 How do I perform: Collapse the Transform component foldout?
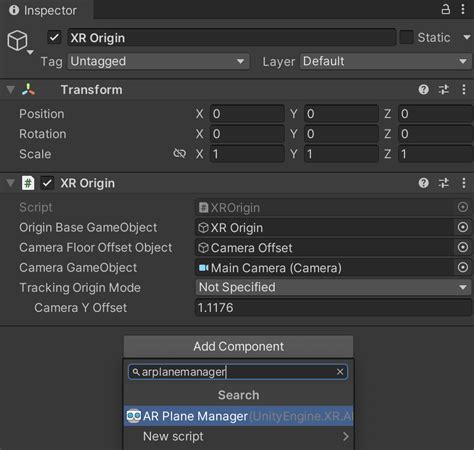pos(10,90)
